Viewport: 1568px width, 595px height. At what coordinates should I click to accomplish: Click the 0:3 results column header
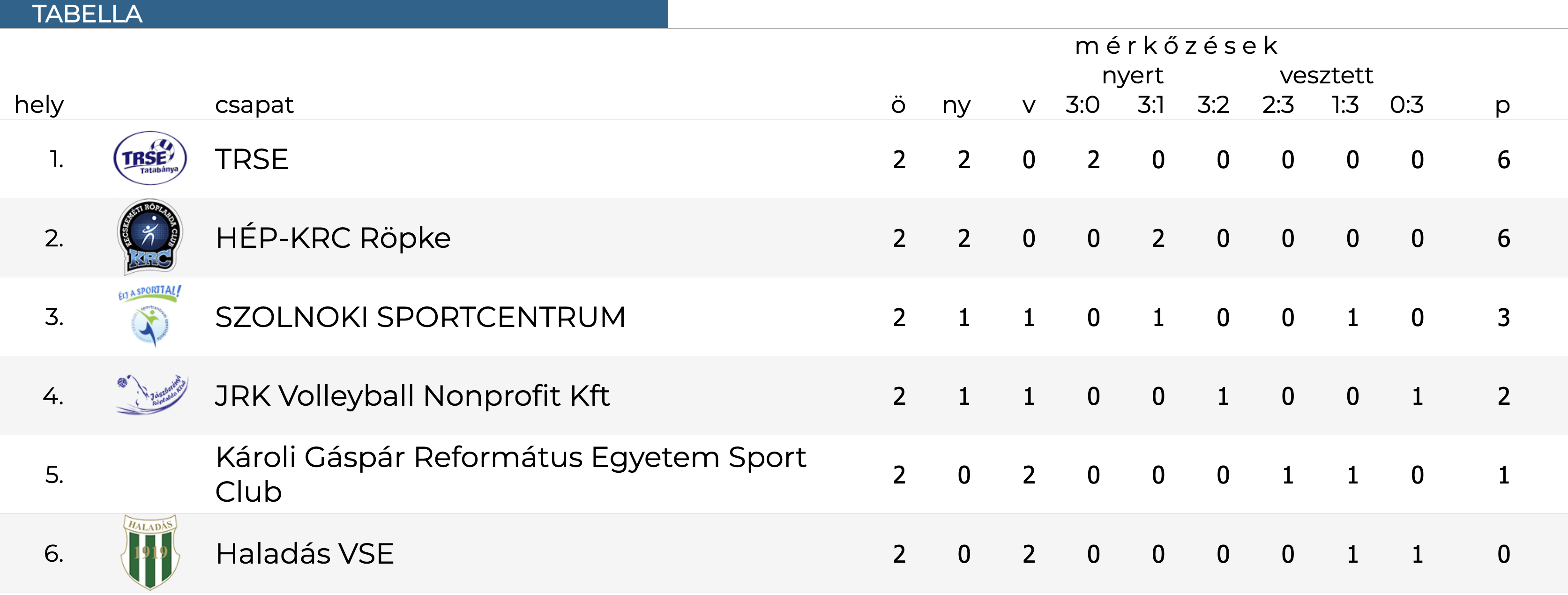(x=1407, y=105)
